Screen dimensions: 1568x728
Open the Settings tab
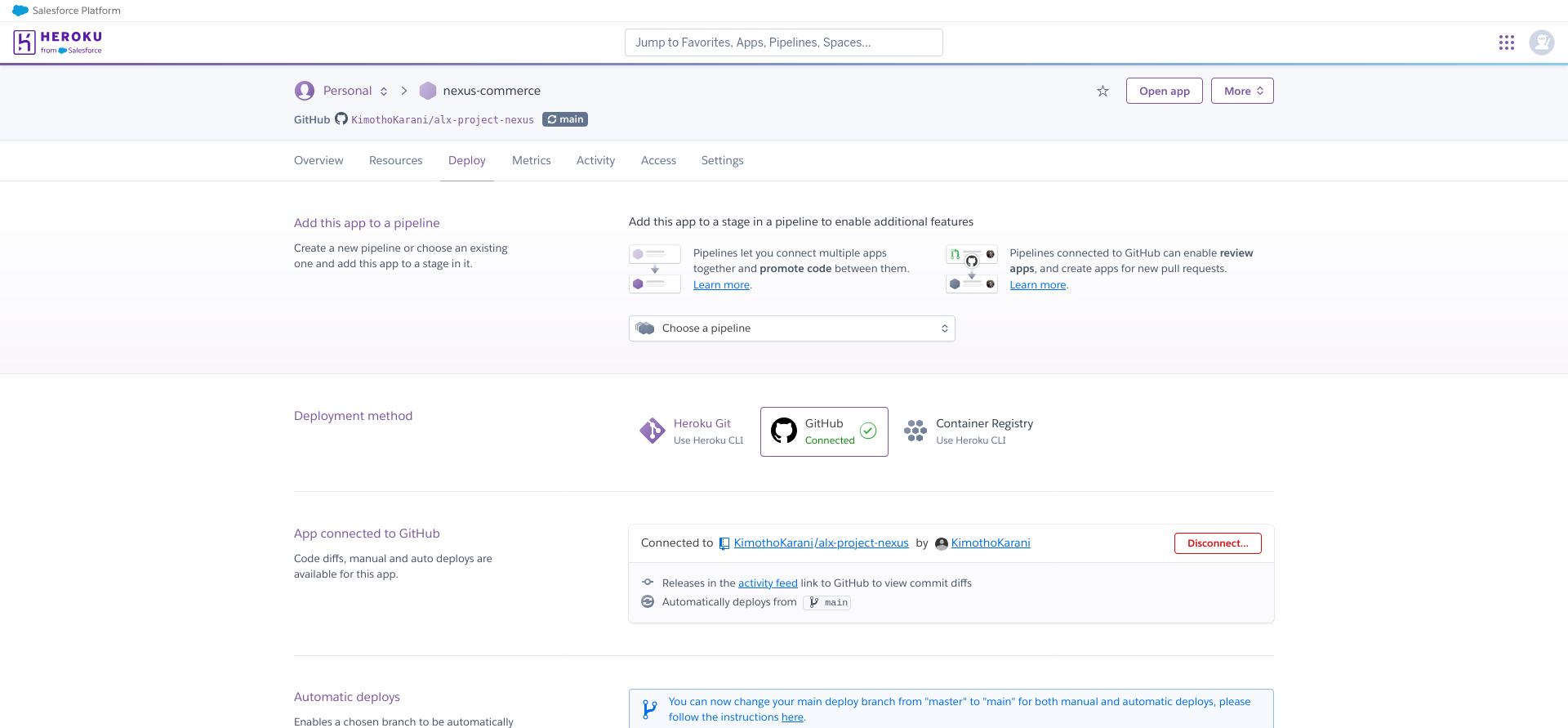(x=723, y=160)
